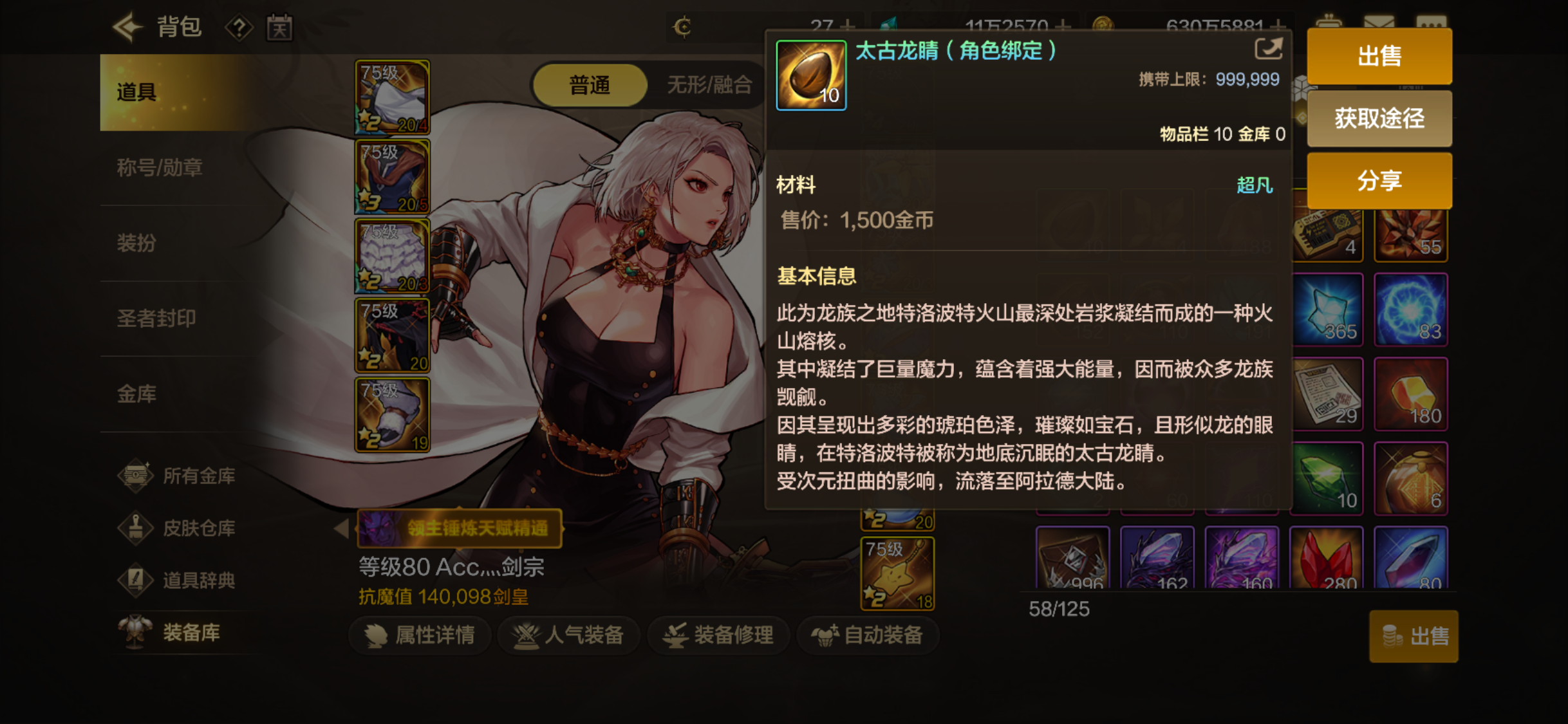Select the green gem item with count 10

coord(1327,478)
